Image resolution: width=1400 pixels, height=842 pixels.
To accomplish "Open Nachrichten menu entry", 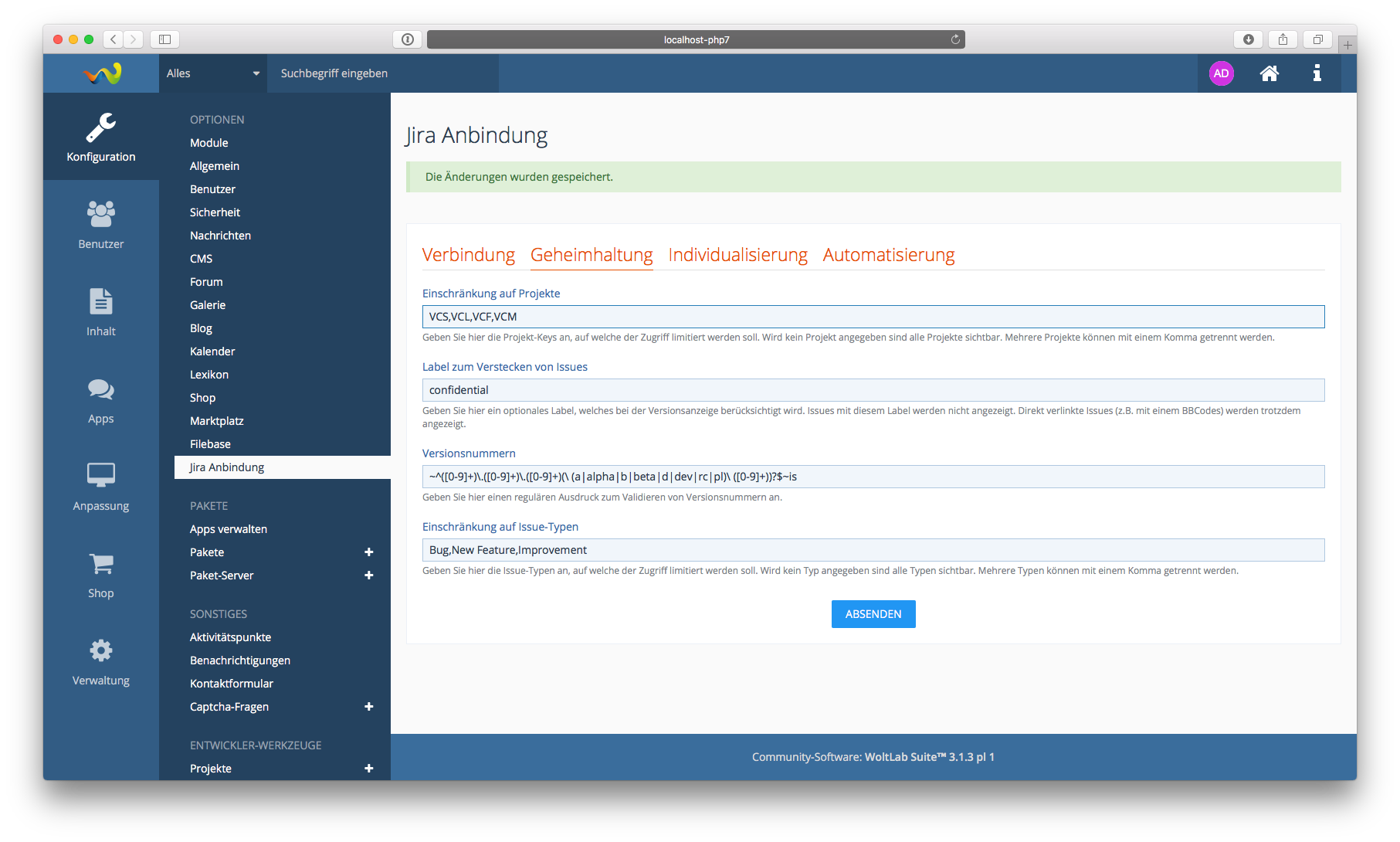I will click(x=220, y=236).
